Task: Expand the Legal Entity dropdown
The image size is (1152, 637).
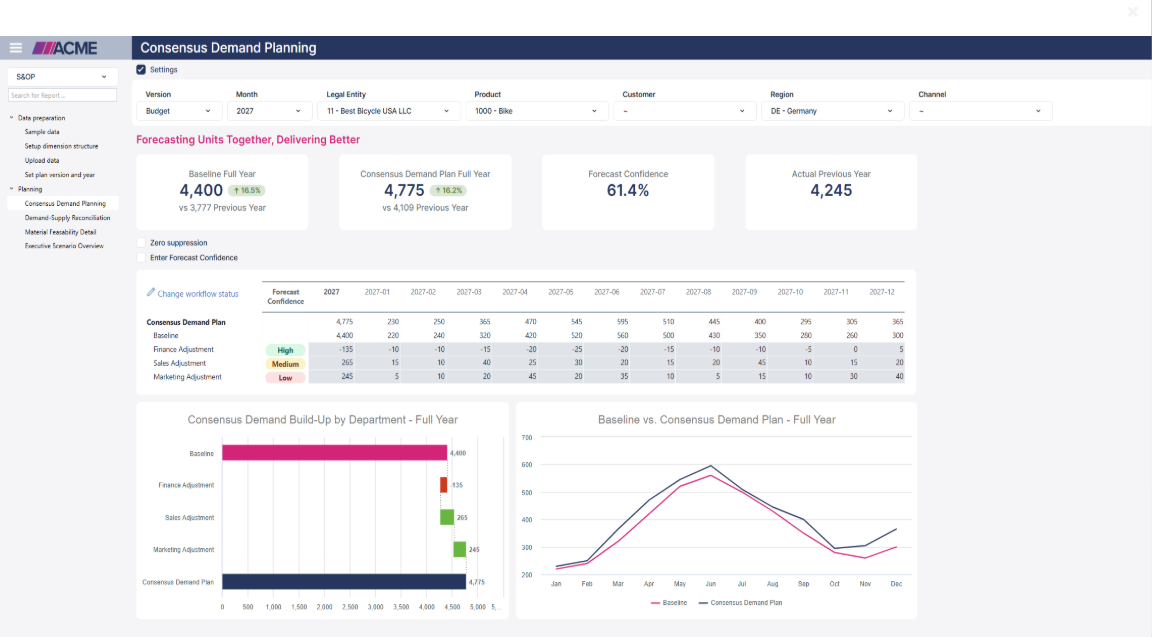Action: coord(389,111)
